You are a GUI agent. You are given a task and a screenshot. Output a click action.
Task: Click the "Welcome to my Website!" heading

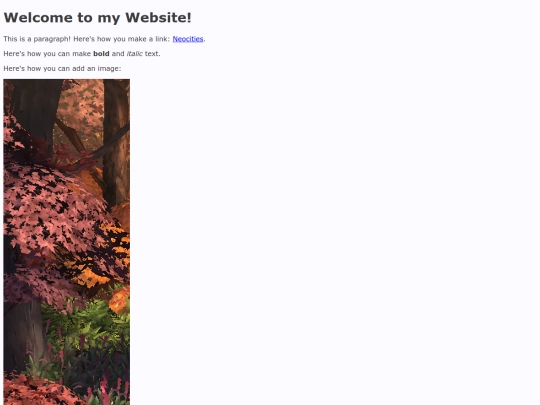coord(97,18)
